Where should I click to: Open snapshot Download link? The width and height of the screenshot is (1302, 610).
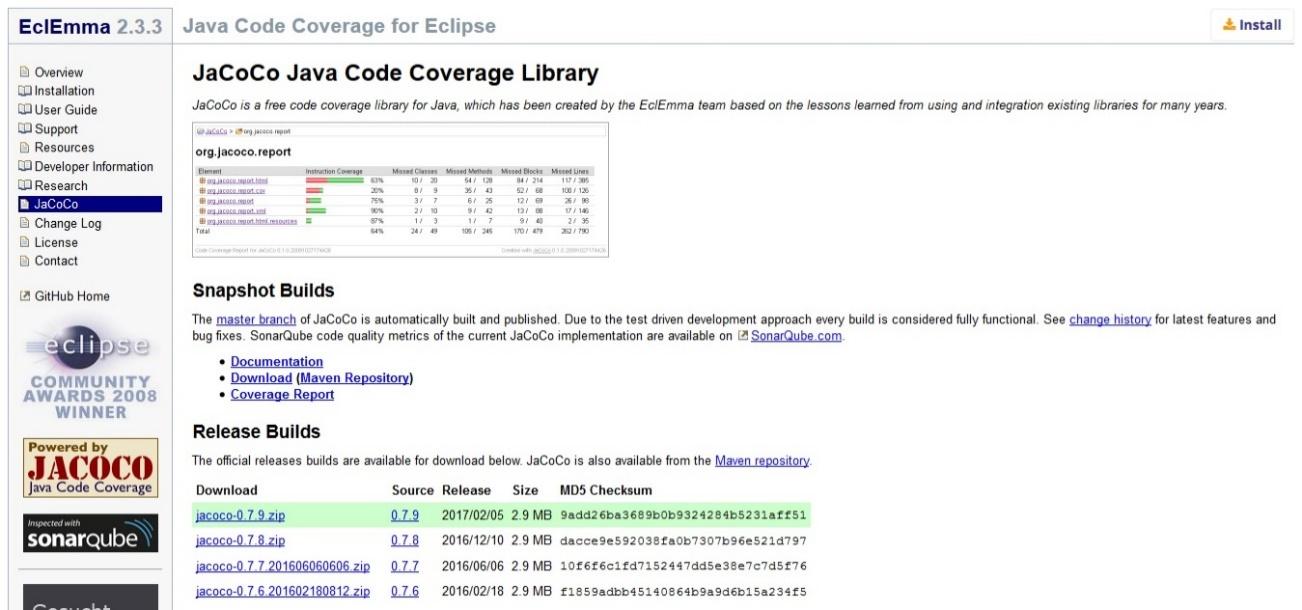[x=261, y=378]
